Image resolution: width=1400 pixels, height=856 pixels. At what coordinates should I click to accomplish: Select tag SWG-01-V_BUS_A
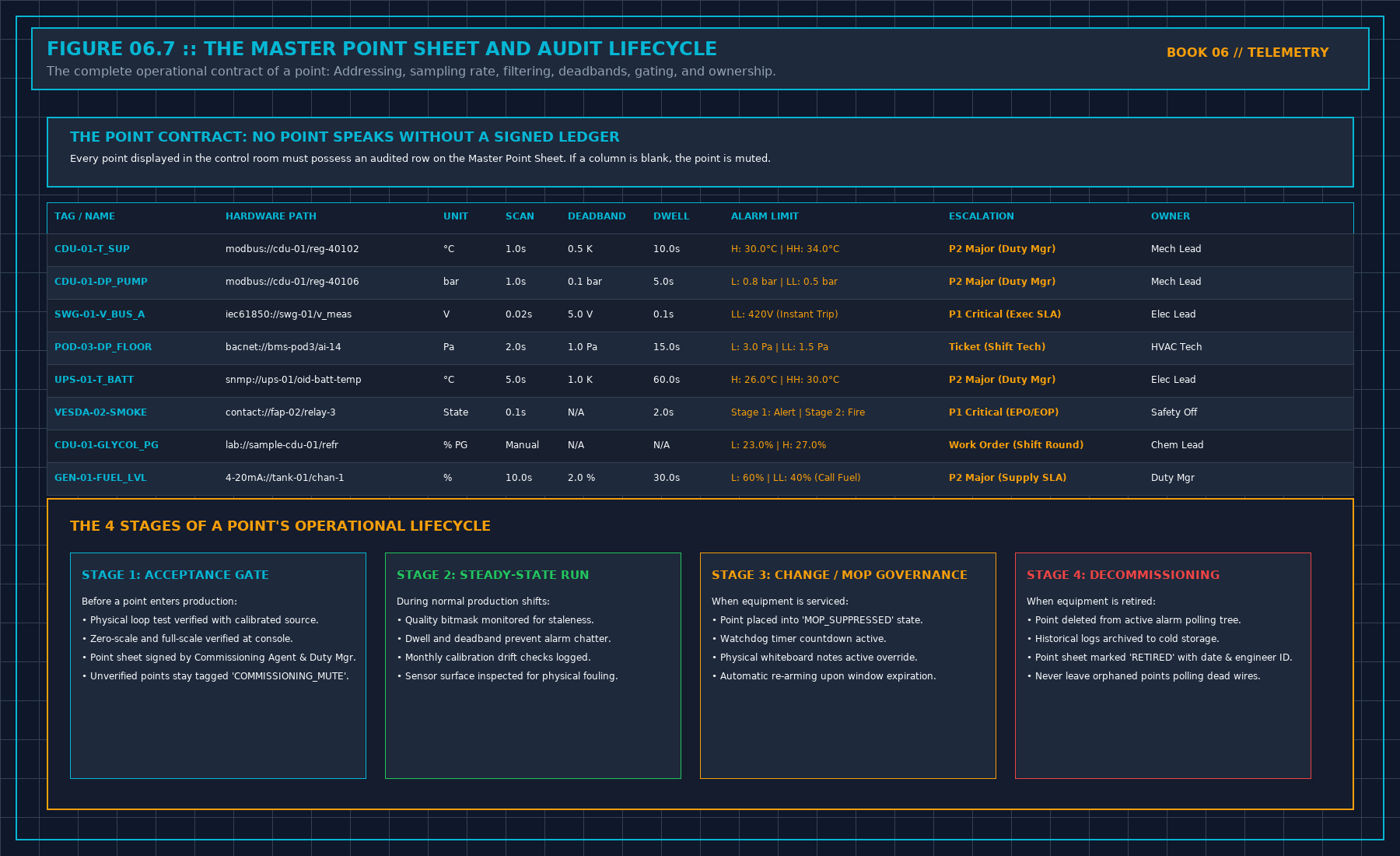pyautogui.click(x=100, y=314)
